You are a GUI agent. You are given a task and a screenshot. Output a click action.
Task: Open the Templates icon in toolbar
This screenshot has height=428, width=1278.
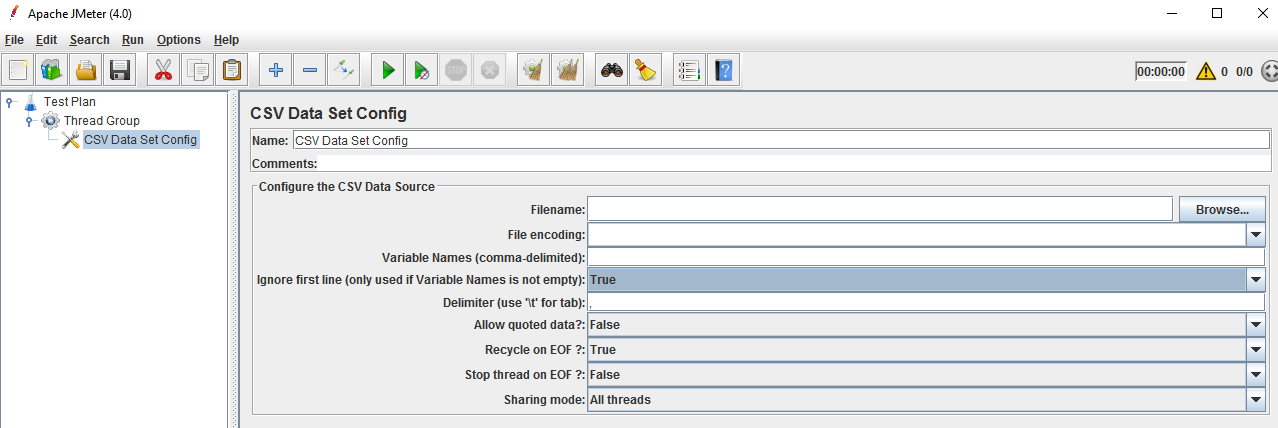(x=51, y=71)
